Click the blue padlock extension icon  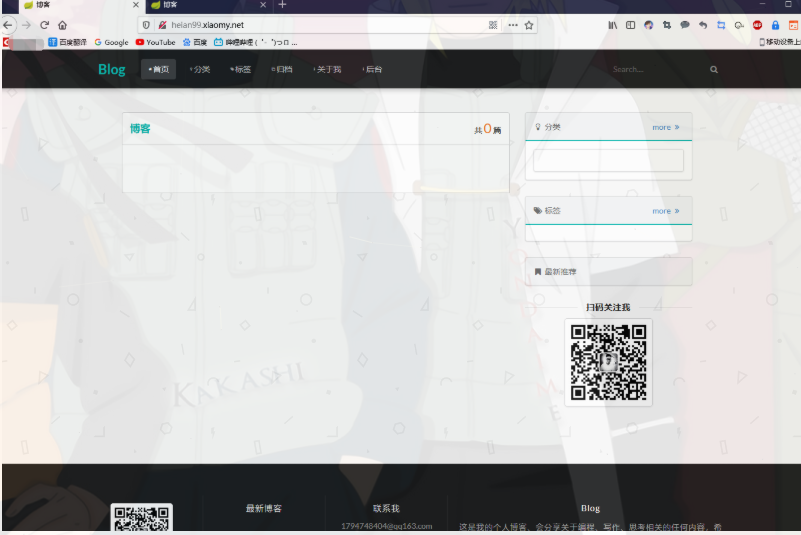[x=775, y=25]
